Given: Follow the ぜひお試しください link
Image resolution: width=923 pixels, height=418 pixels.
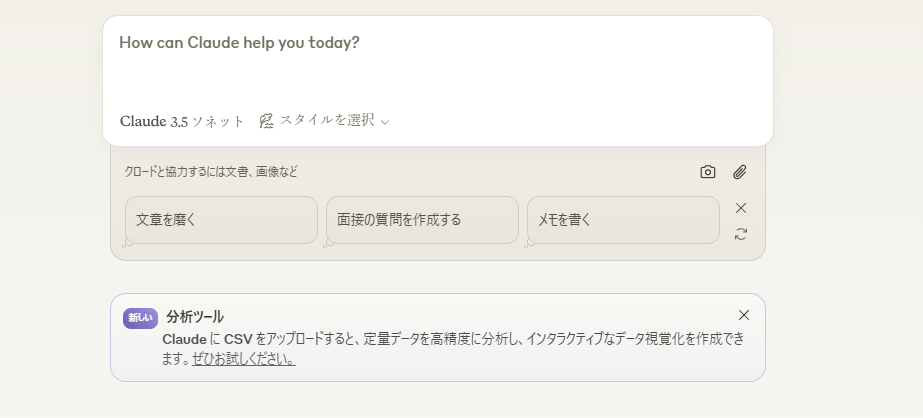Looking at the screenshot, I should tap(243, 359).
